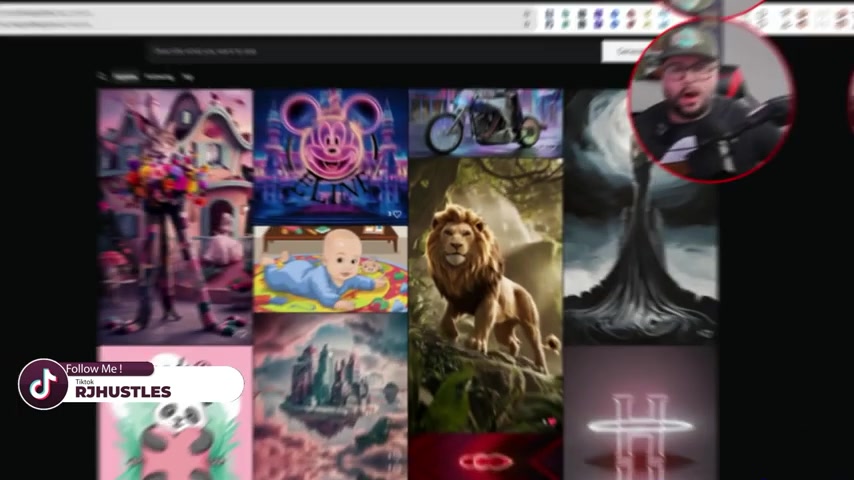Open the red neon ring thumbnail

485,457
